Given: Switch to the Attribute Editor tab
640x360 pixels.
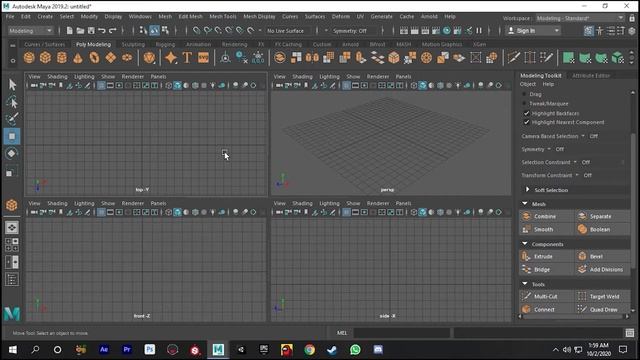Looking at the screenshot, I should tap(591, 76).
